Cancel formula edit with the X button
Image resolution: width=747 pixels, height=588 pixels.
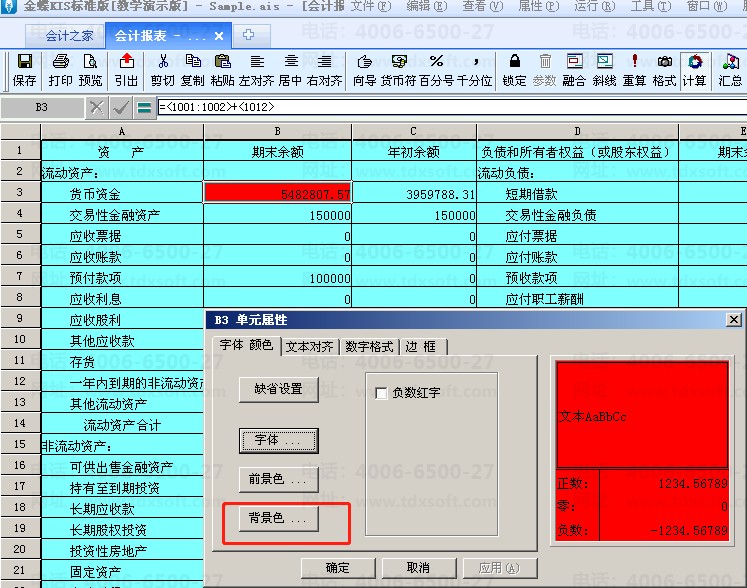tap(96, 107)
